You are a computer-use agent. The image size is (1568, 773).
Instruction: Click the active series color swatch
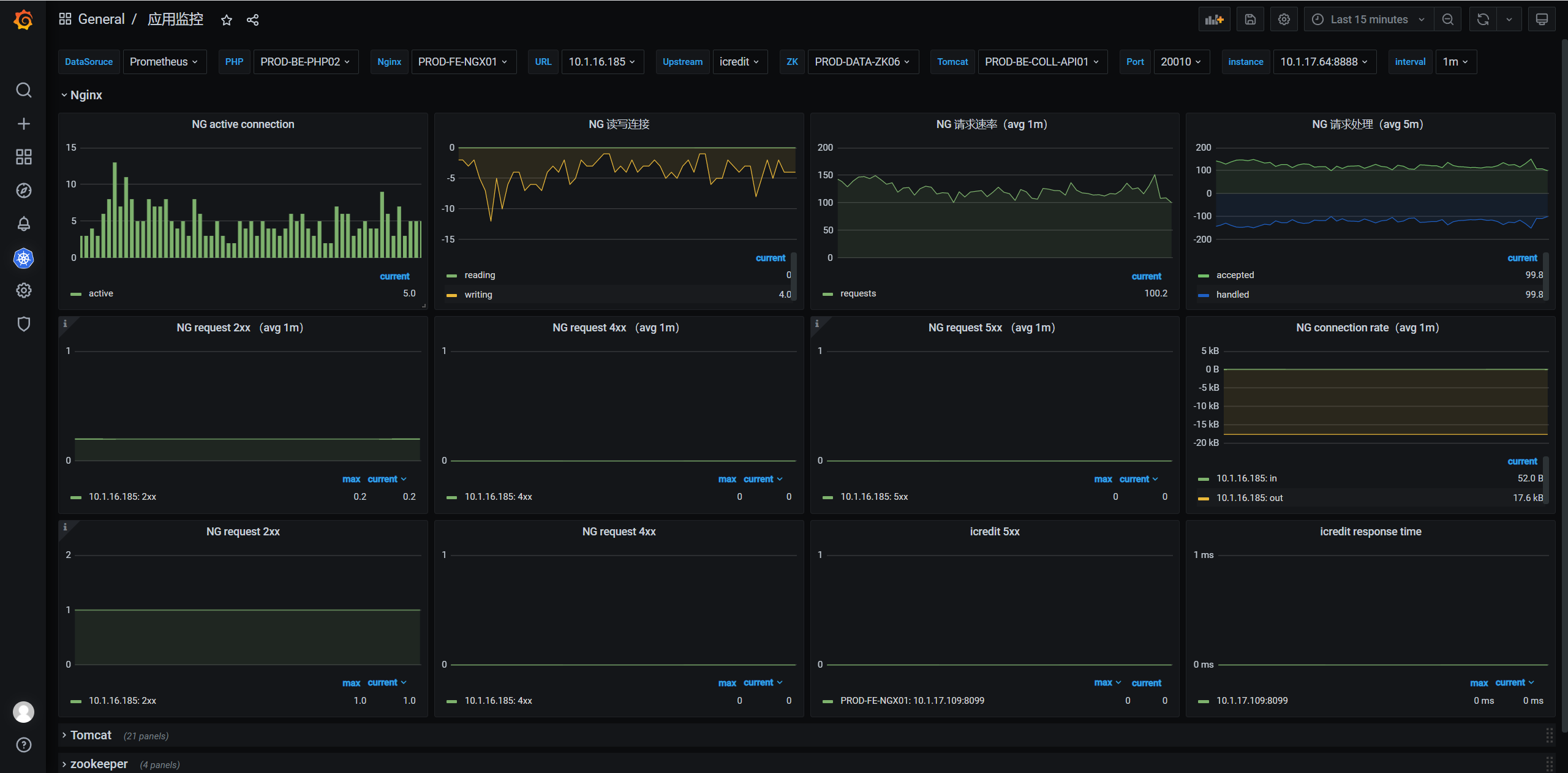76,294
